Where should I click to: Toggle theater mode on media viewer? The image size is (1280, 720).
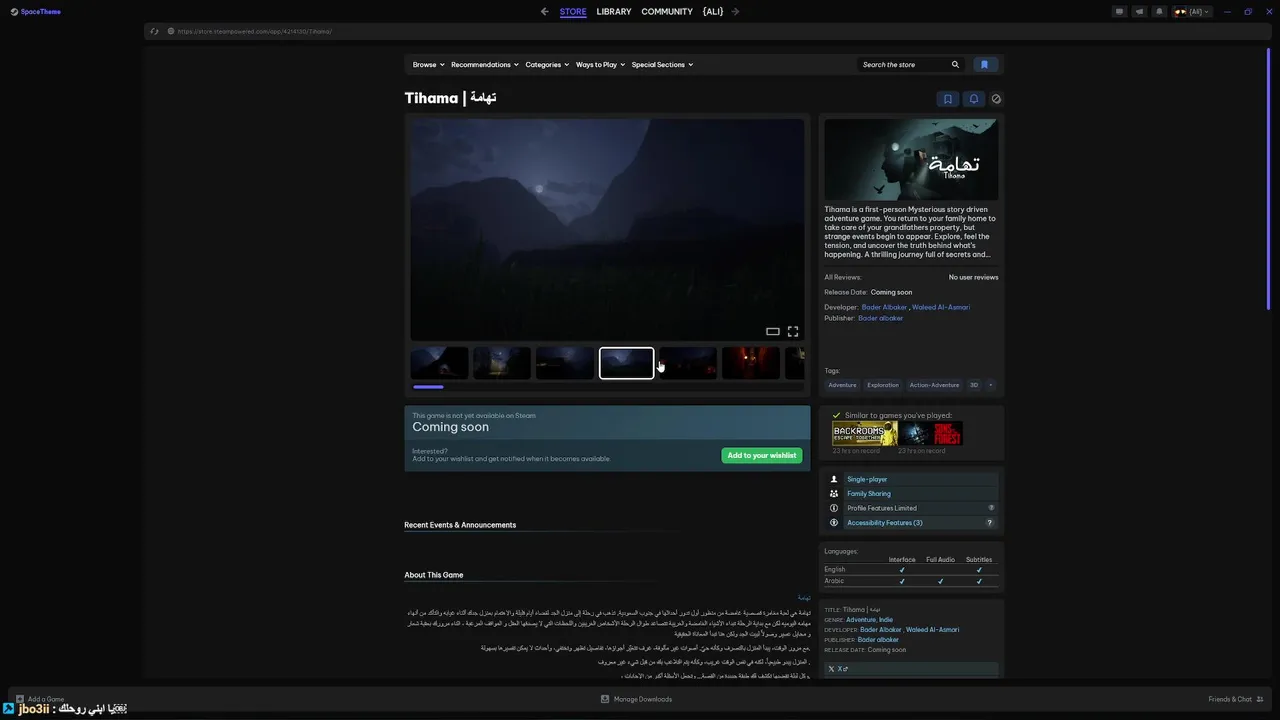(x=773, y=332)
